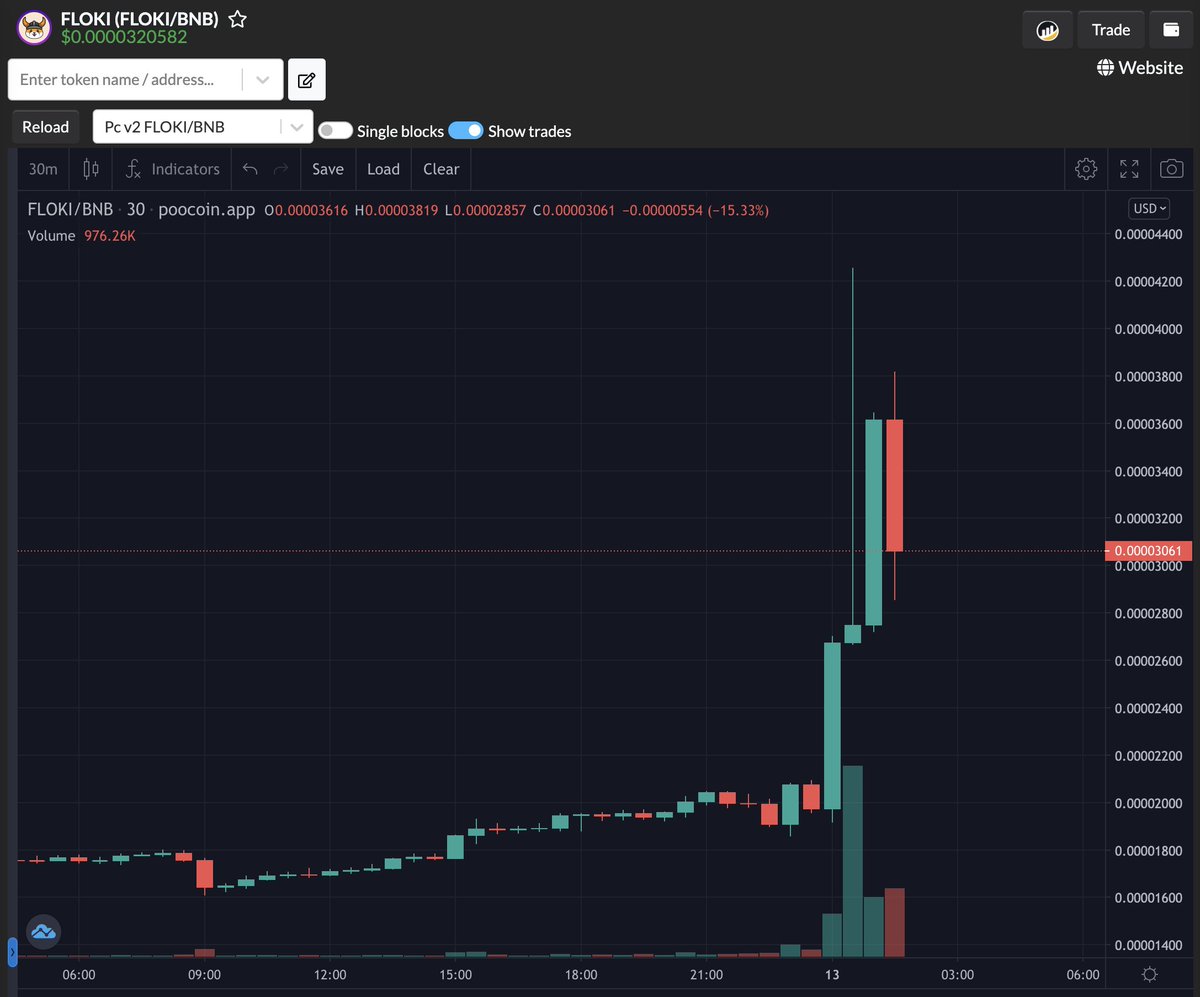Open chart settings with the gear icon

[1086, 169]
